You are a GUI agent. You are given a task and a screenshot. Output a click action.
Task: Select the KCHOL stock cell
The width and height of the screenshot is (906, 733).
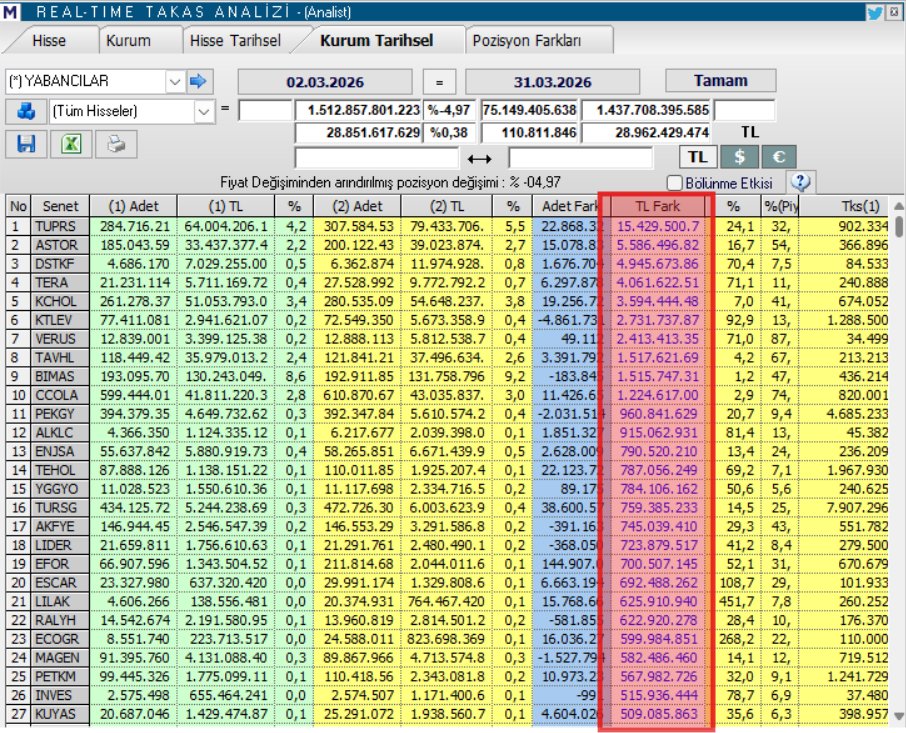click(x=60, y=302)
